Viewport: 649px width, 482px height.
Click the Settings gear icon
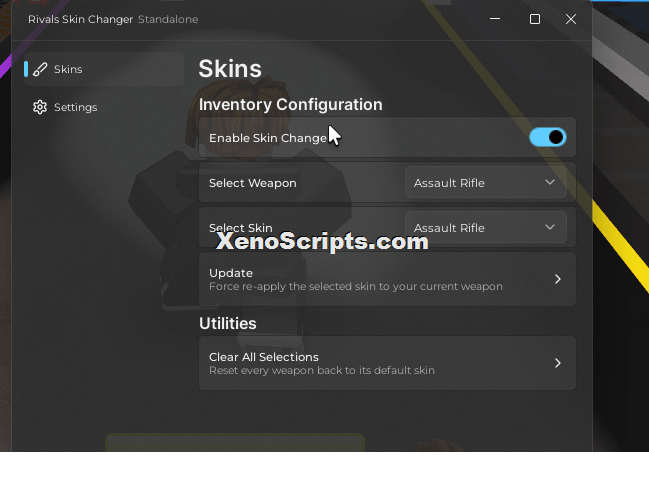pyautogui.click(x=40, y=107)
